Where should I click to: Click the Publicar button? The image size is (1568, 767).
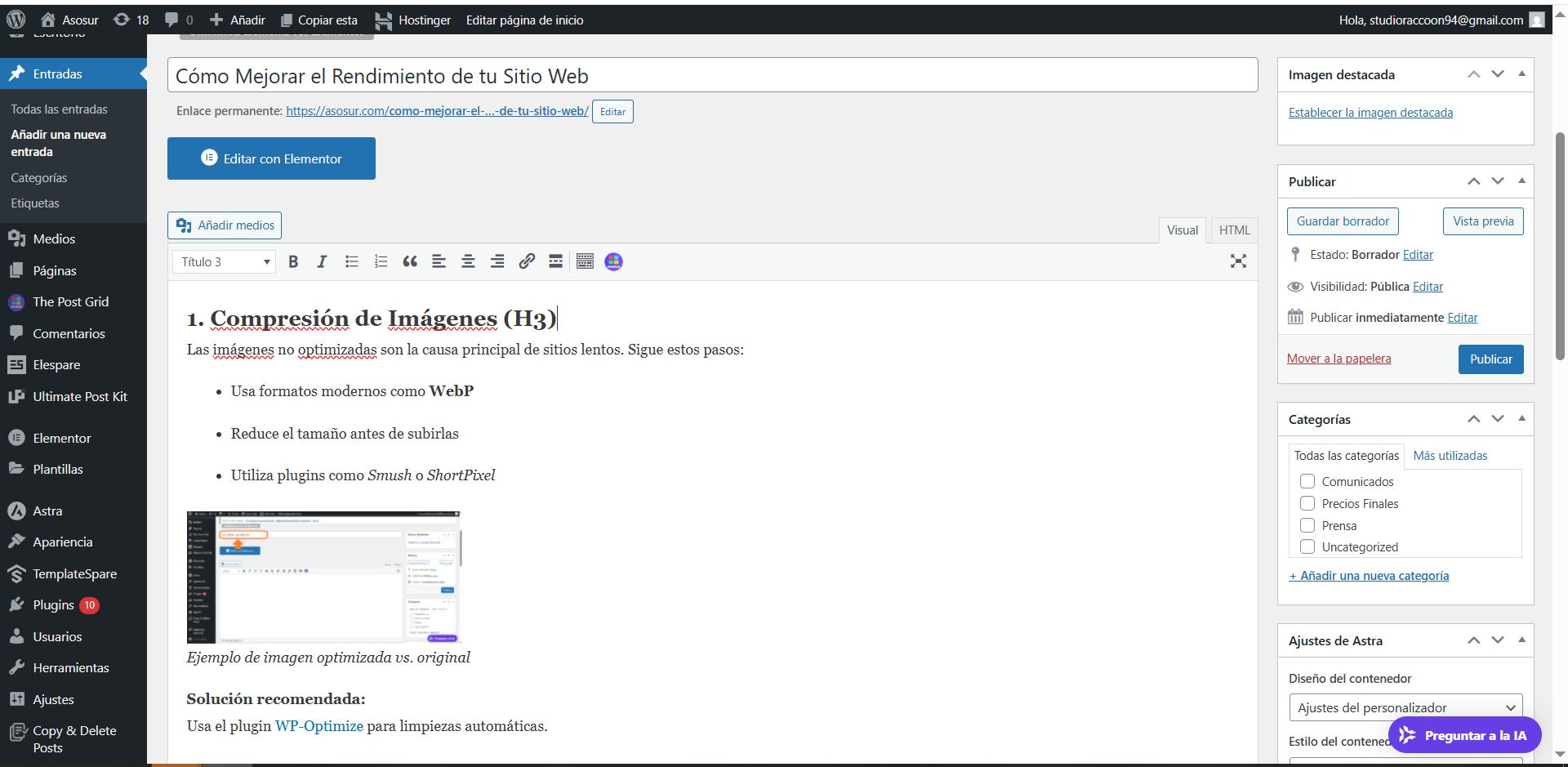[x=1490, y=359]
